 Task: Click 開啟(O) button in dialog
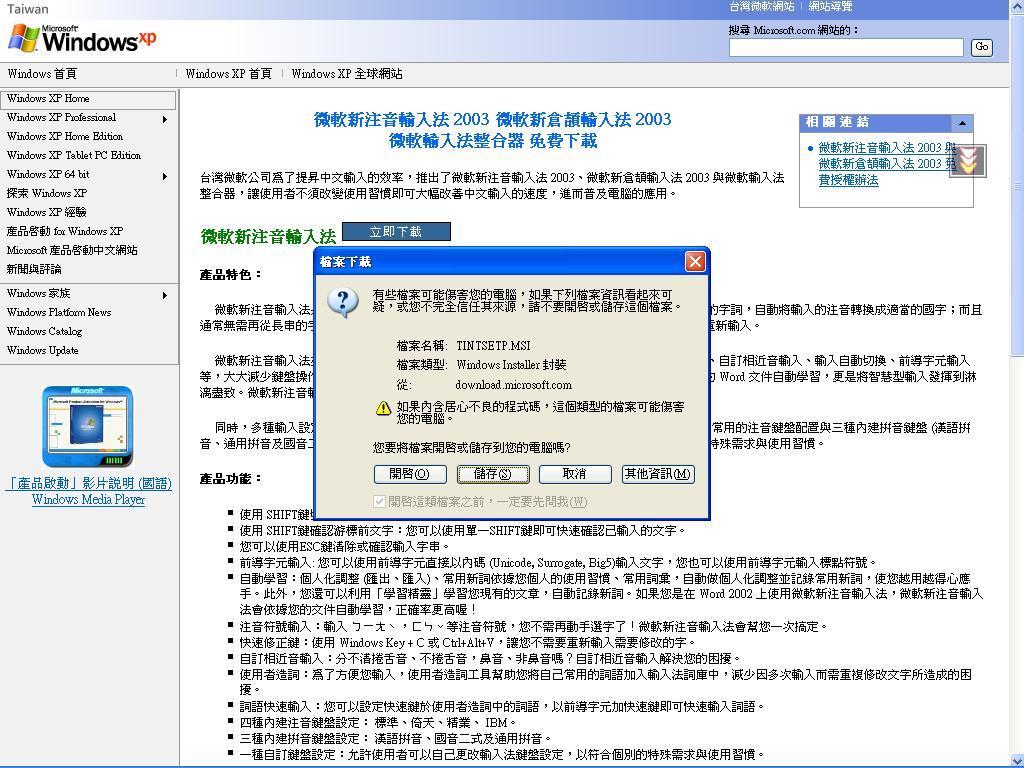coord(410,474)
